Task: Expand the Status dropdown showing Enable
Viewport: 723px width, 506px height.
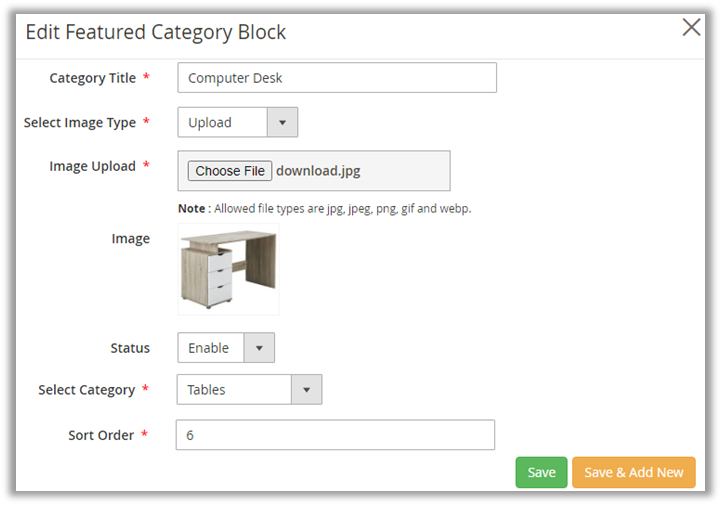Action: pyautogui.click(x=225, y=348)
